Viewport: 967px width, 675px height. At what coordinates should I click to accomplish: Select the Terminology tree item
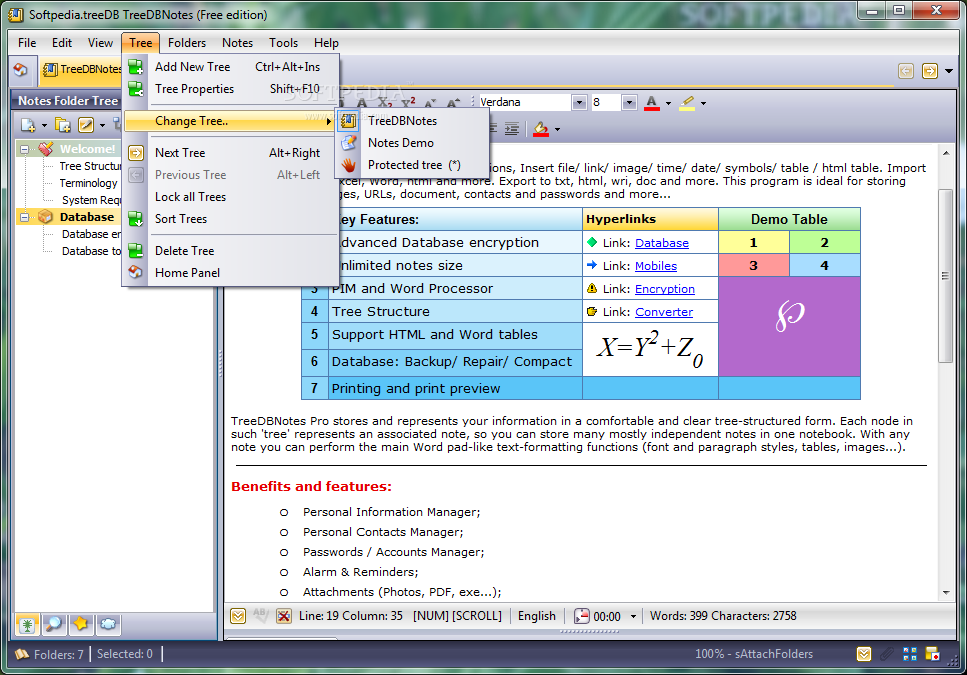pyautogui.click(x=88, y=183)
